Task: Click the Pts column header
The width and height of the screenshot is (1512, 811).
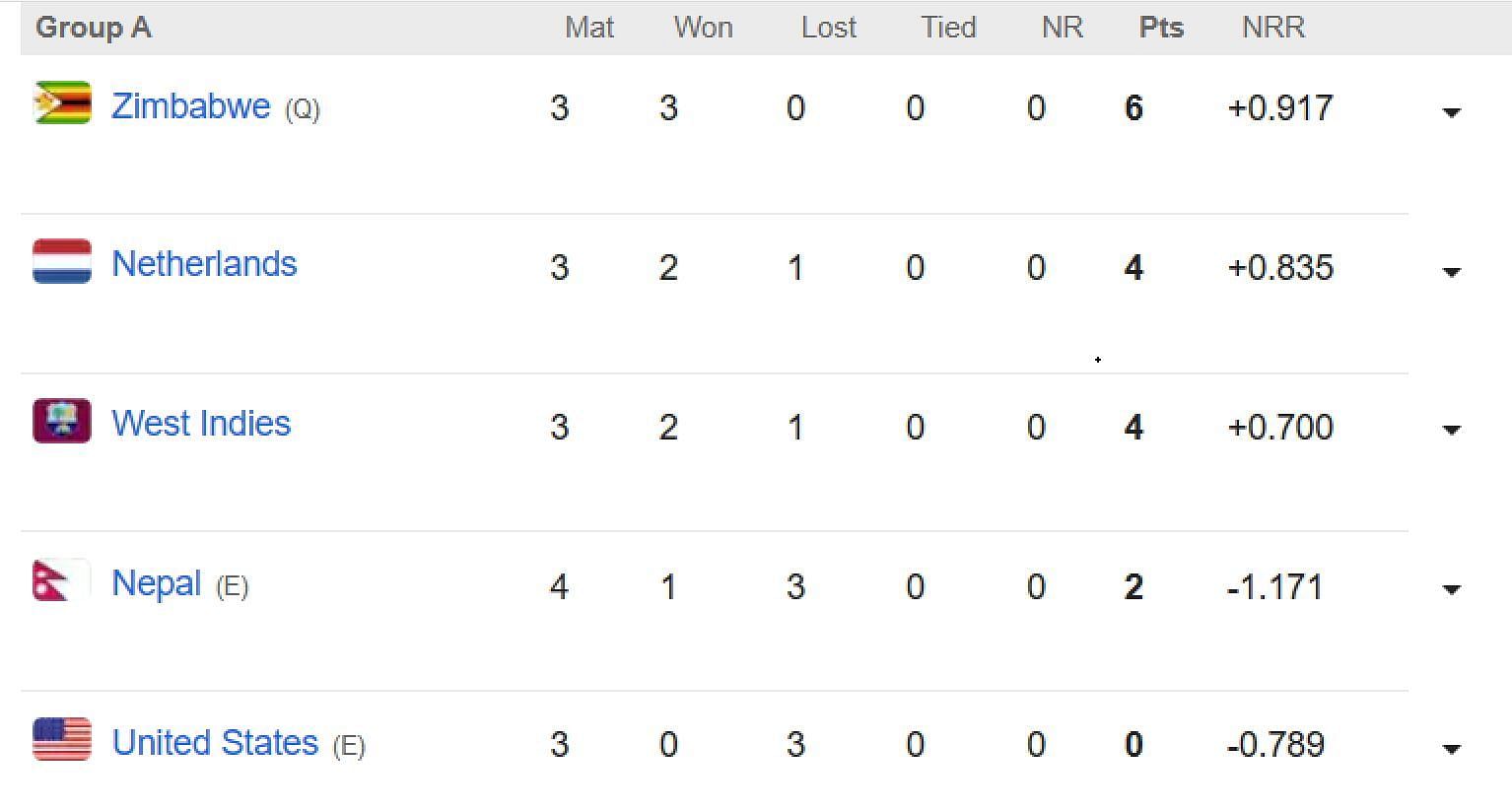Action: click(x=1161, y=28)
